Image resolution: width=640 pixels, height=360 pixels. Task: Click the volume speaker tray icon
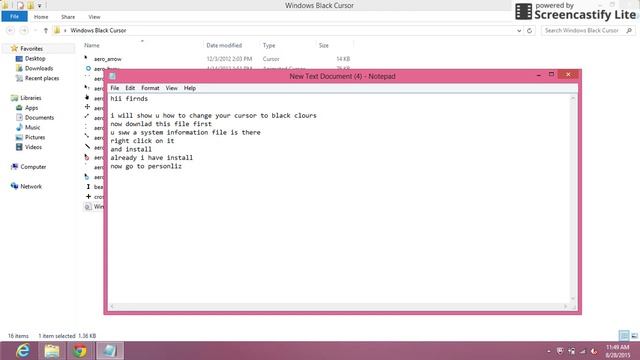(x=594, y=351)
